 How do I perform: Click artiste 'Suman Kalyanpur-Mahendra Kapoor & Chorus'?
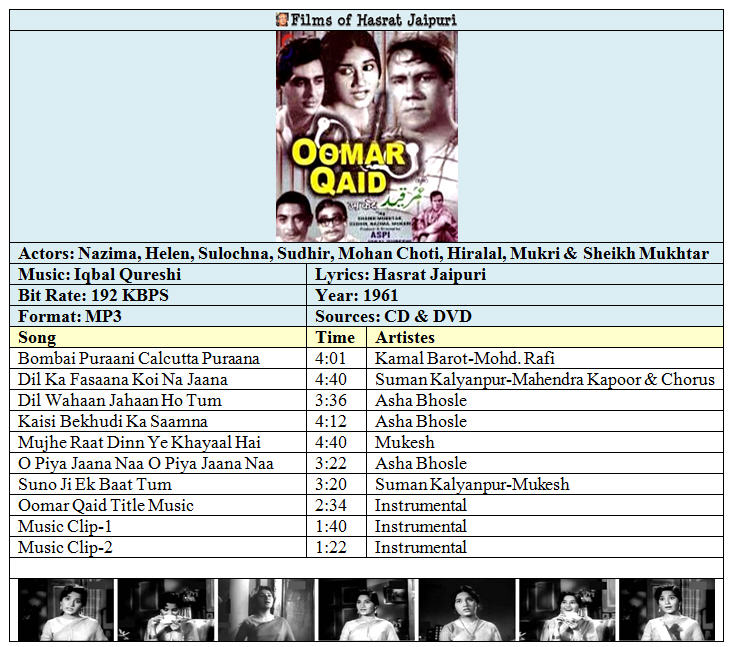pyautogui.click(x=544, y=379)
